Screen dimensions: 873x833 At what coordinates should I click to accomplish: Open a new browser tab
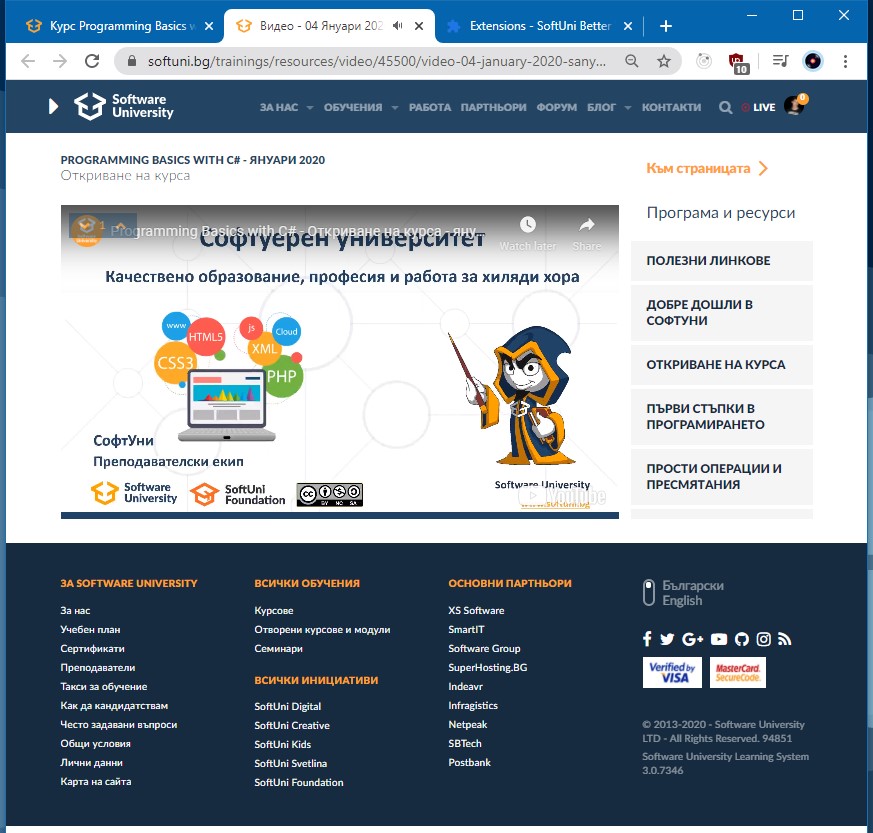click(x=665, y=26)
